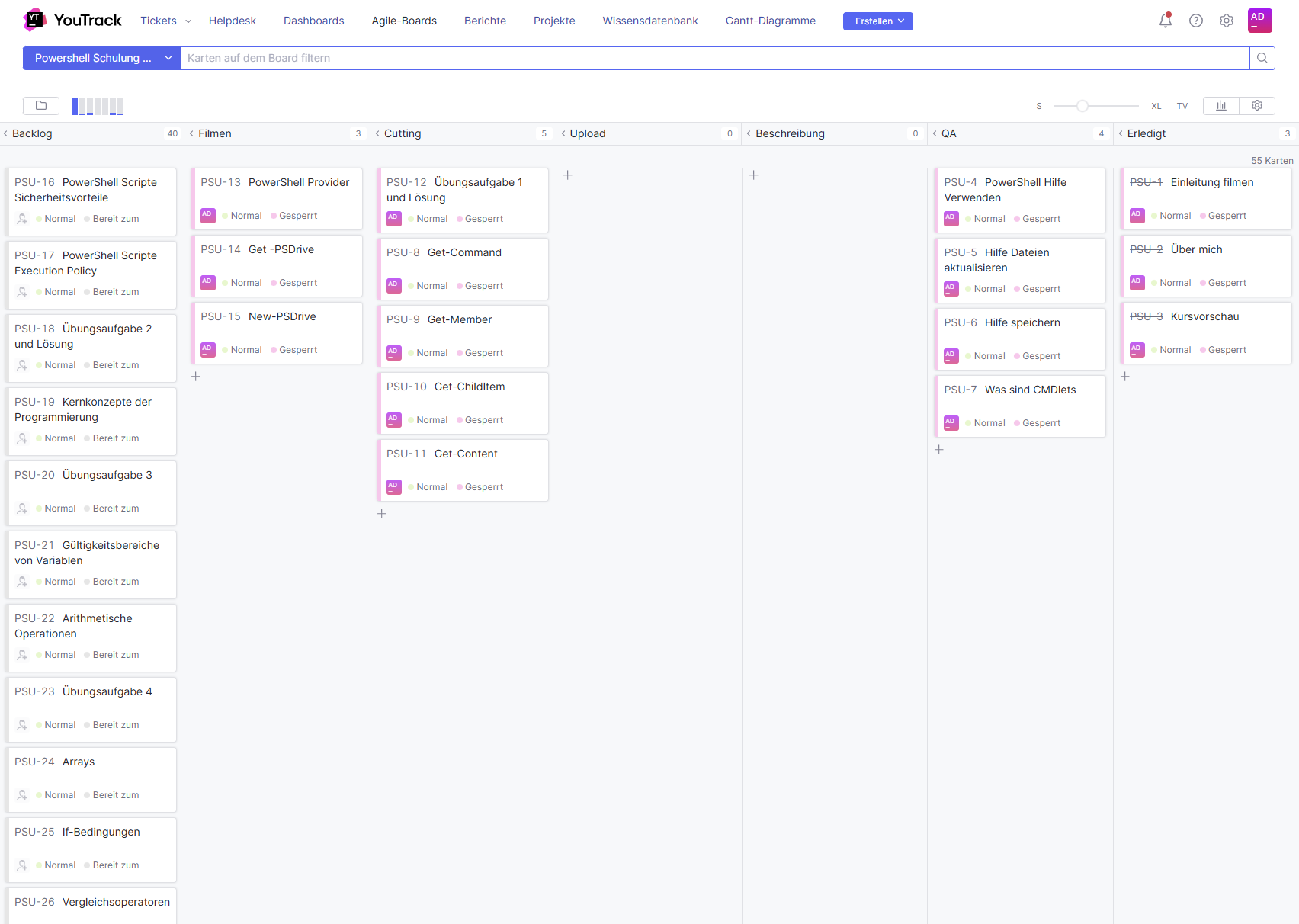Open Tickets page
1299x924 pixels.
(159, 21)
